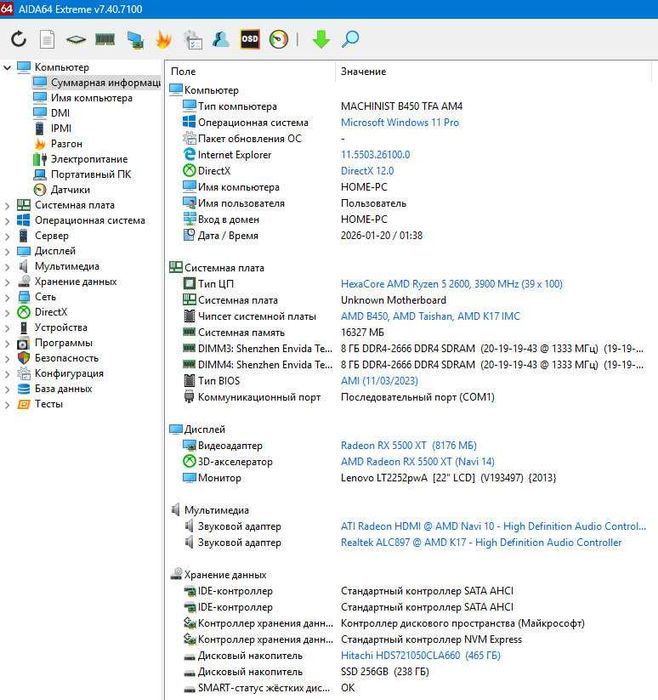The width and height of the screenshot is (658, 700).
Task: Open the Датчики tree item
Action: pyautogui.click(x=70, y=190)
